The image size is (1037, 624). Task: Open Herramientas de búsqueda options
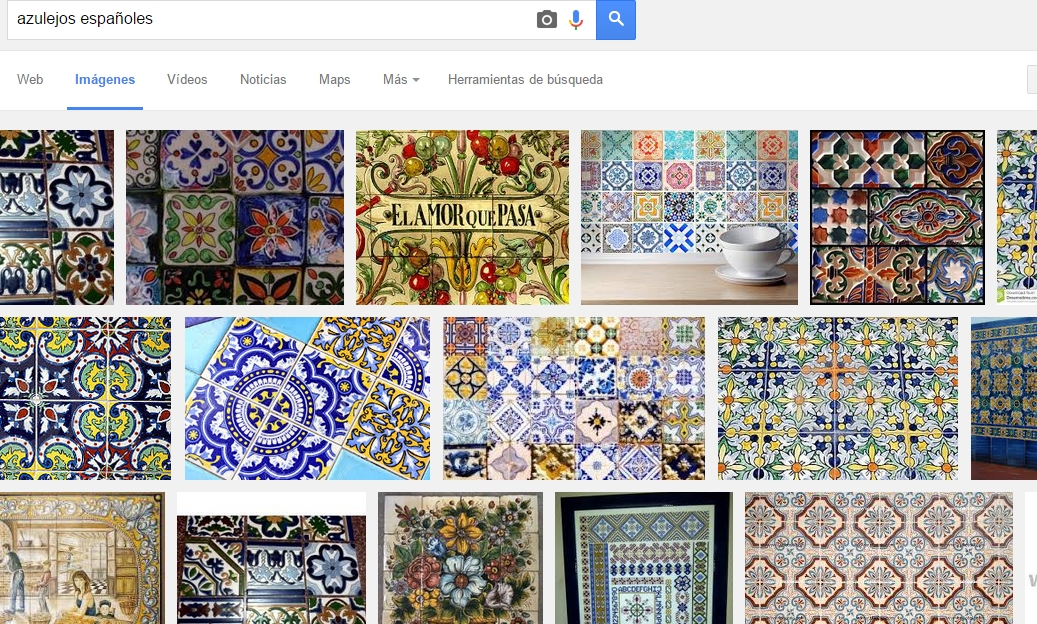point(525,79)
